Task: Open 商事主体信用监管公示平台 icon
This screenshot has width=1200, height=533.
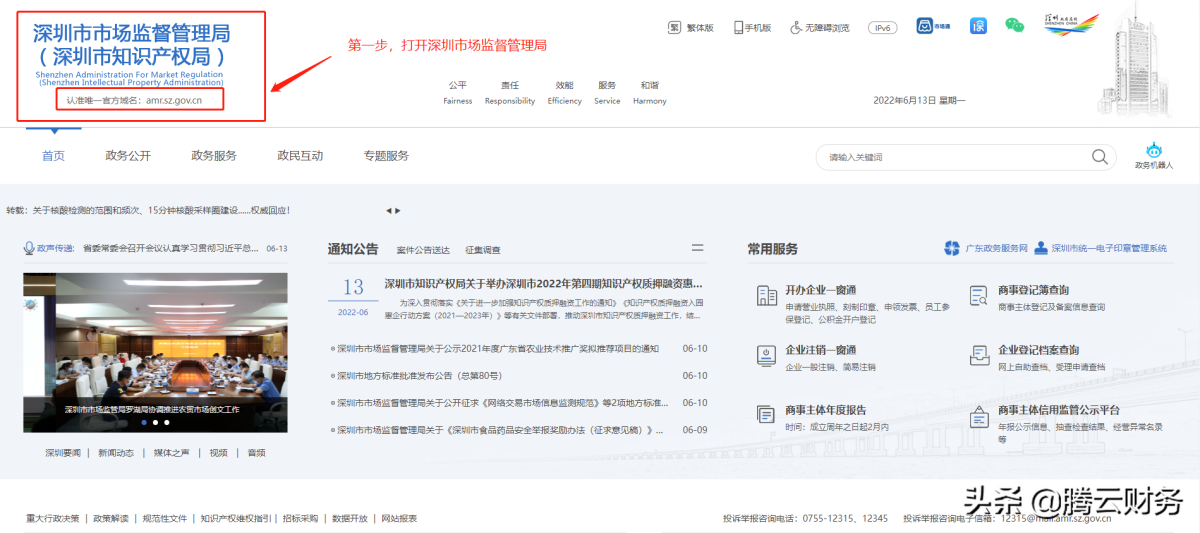Action: [979, 414]
